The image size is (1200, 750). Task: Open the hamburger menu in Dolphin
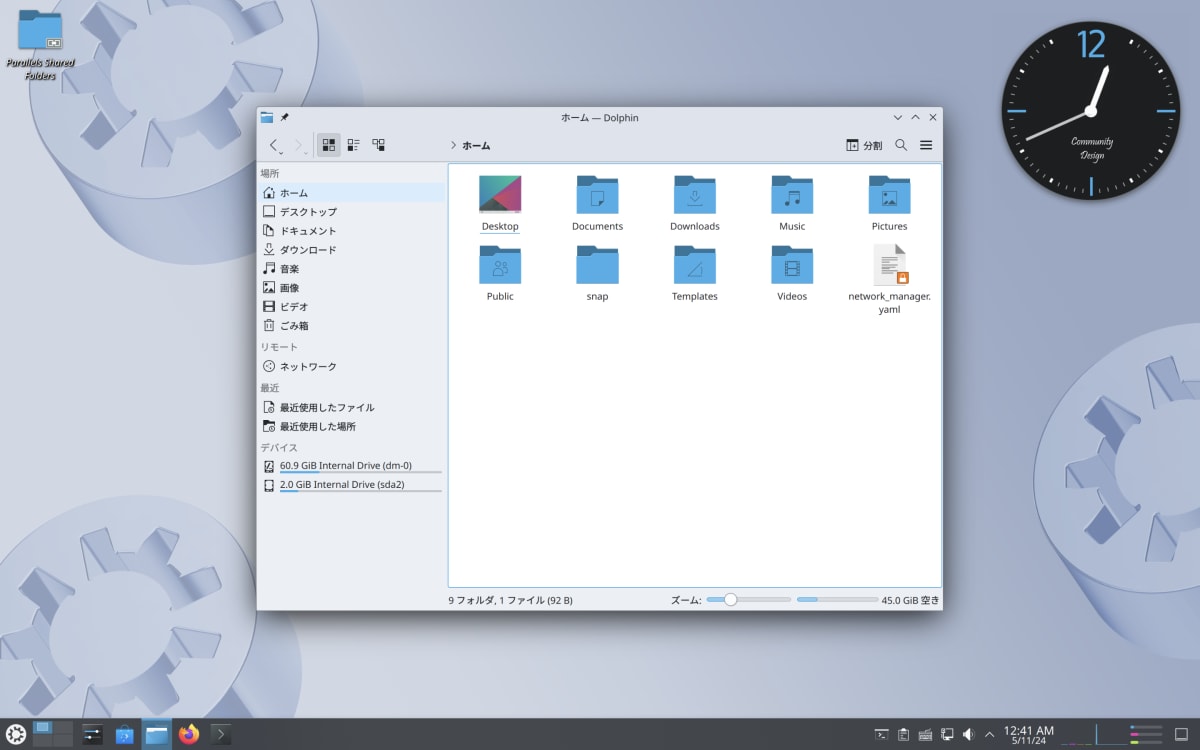click(926, 145)
